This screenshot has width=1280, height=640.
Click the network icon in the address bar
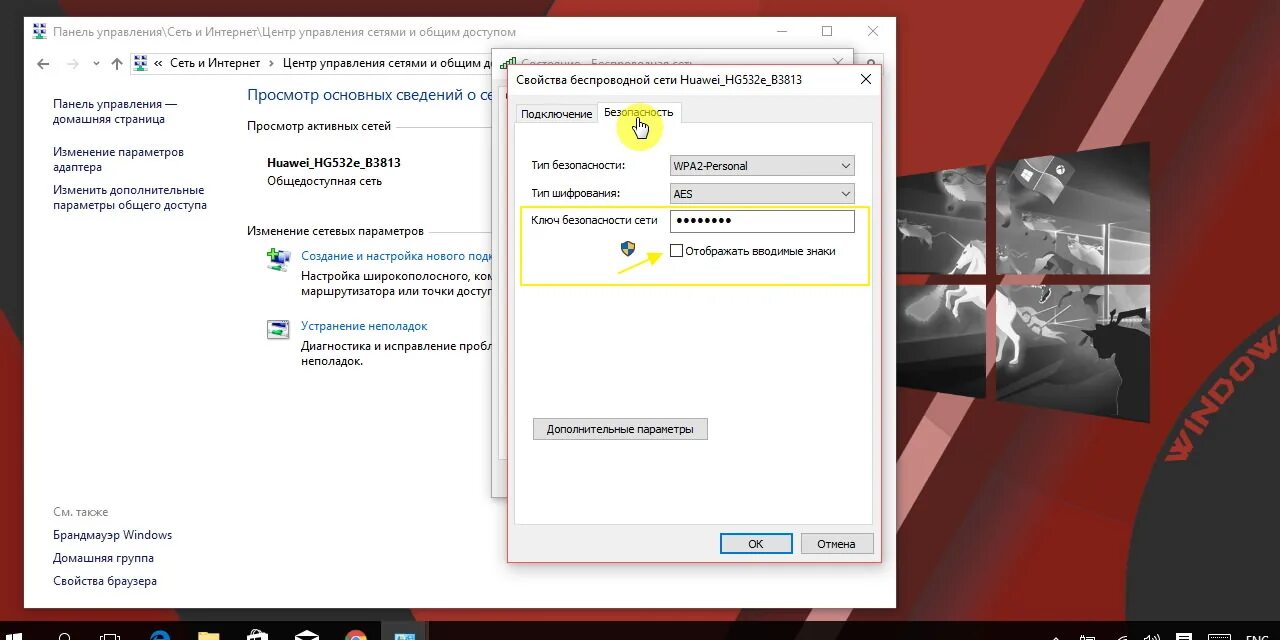point(140,63)
